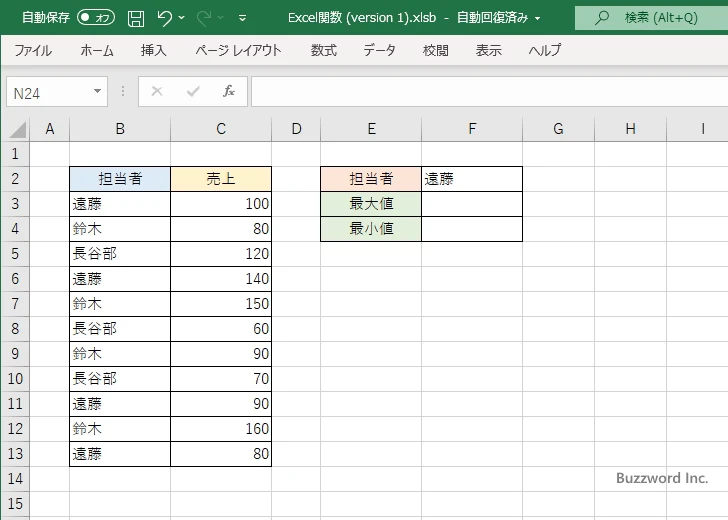Screen dimensions: 728x520
Task: Click the Undo arrow icon
Action: 164,18
